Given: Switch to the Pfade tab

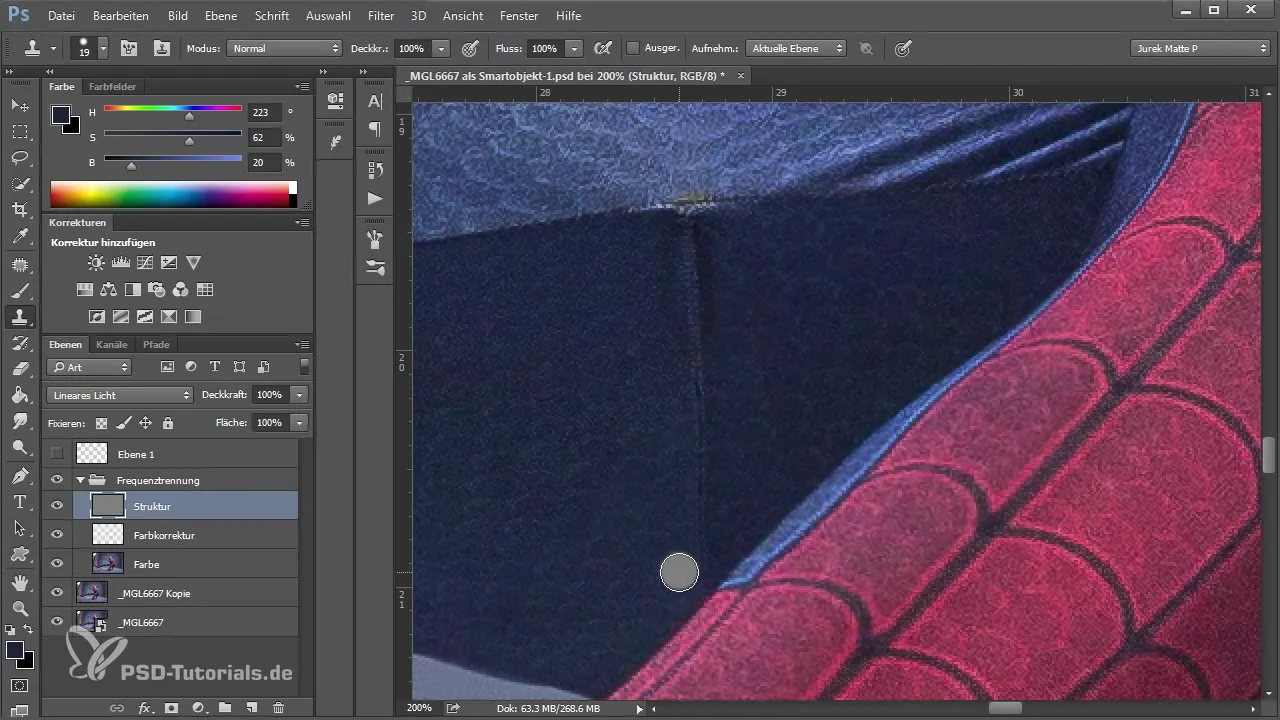Looking at the screenshot, I should [156, 344].
